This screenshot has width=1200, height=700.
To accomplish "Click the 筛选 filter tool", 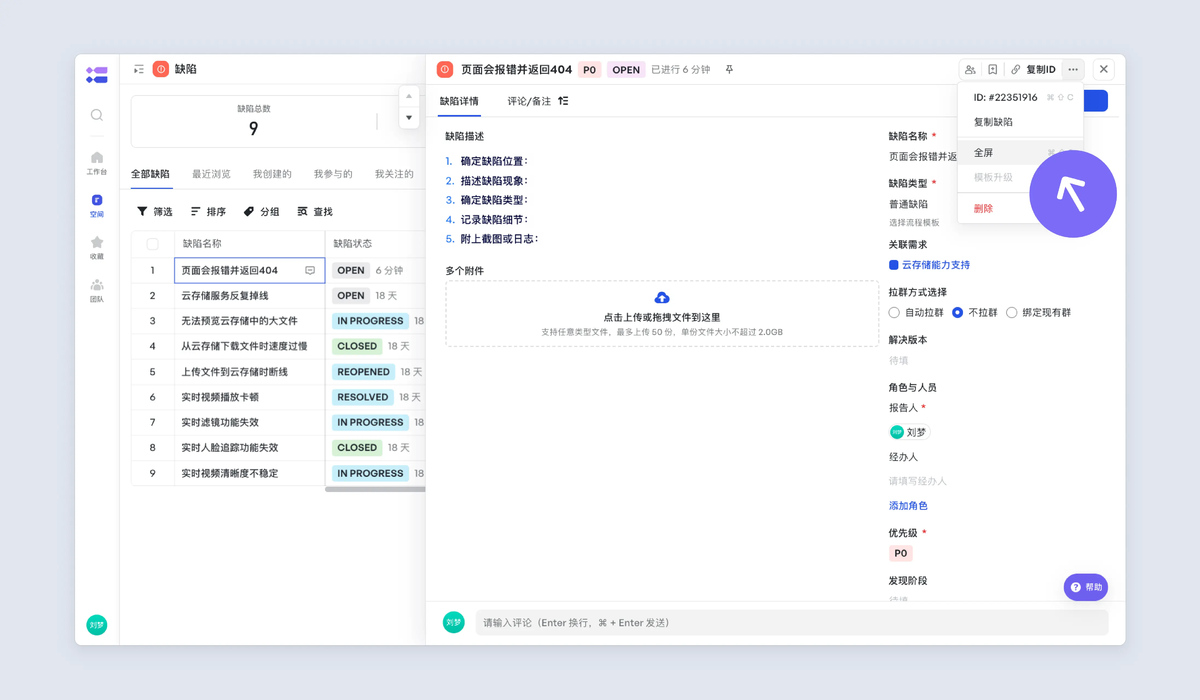I will click(x=155, y=212).
